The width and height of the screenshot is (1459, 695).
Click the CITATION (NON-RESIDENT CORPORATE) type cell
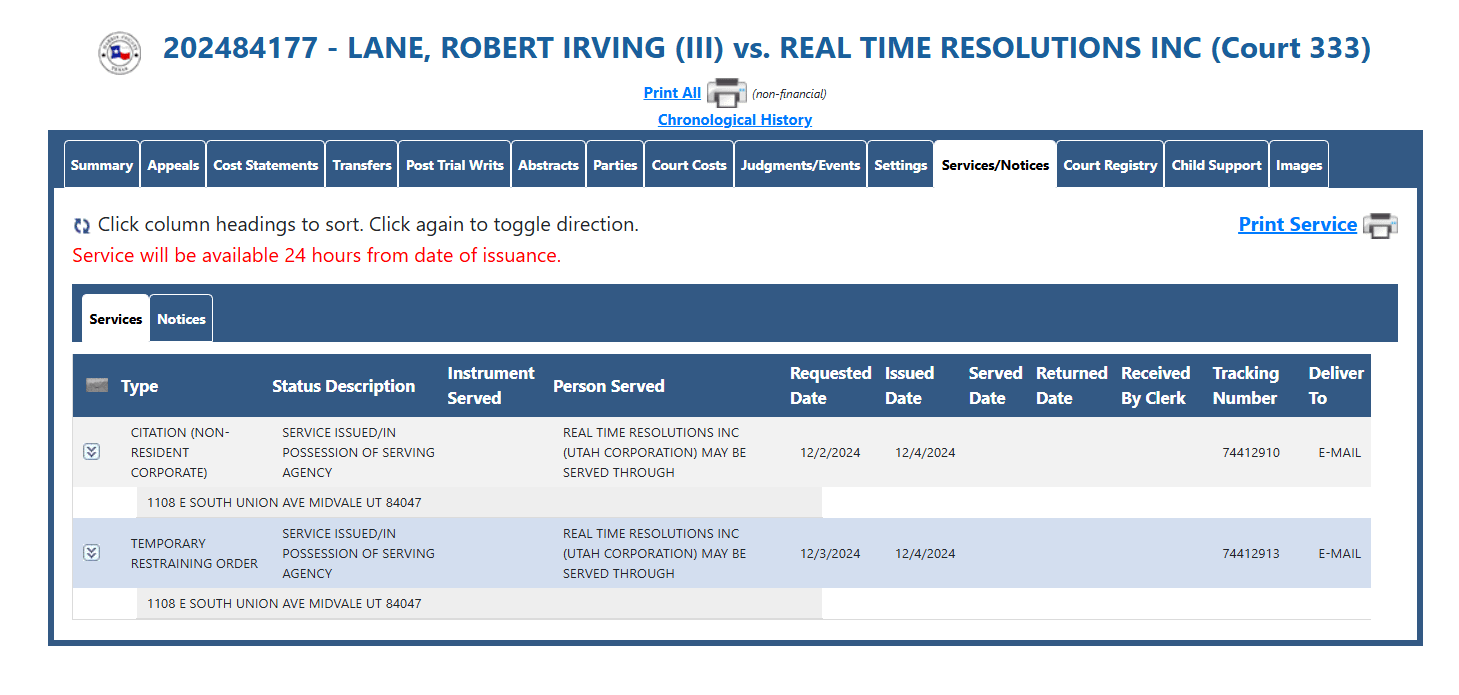pos(180,453)
